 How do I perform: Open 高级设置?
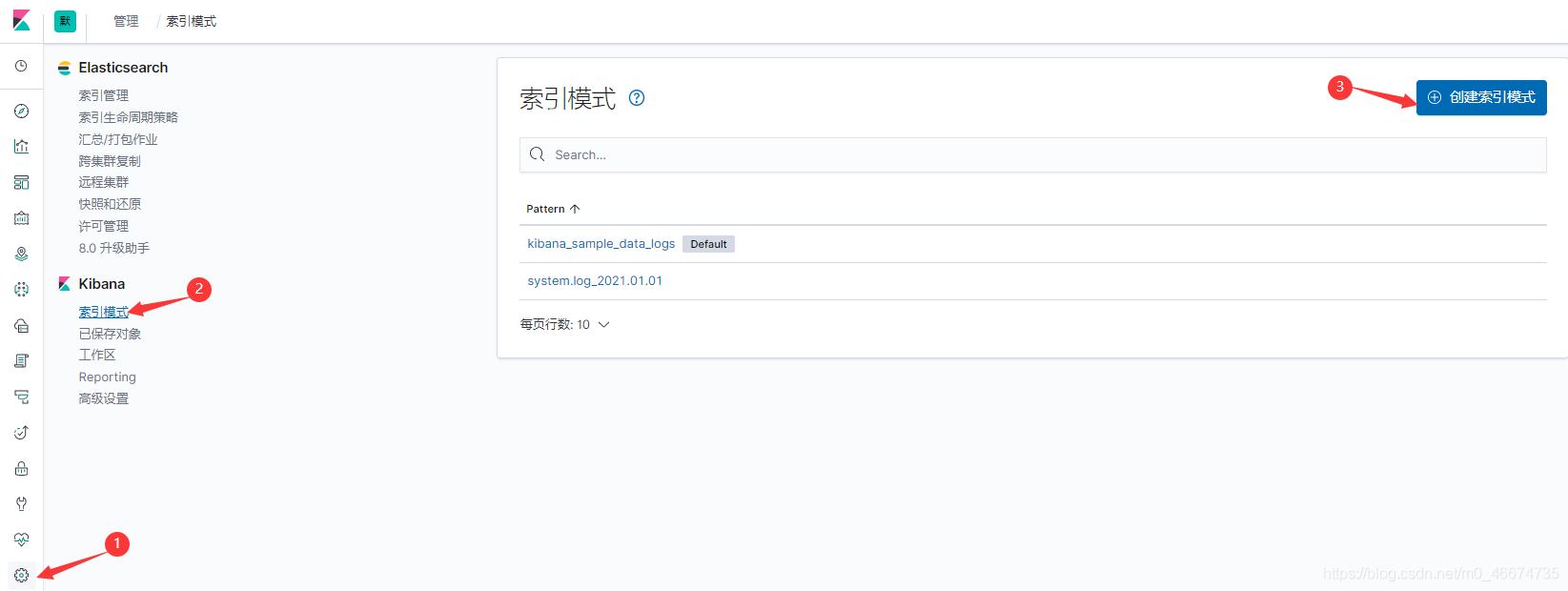coord(103,398)
